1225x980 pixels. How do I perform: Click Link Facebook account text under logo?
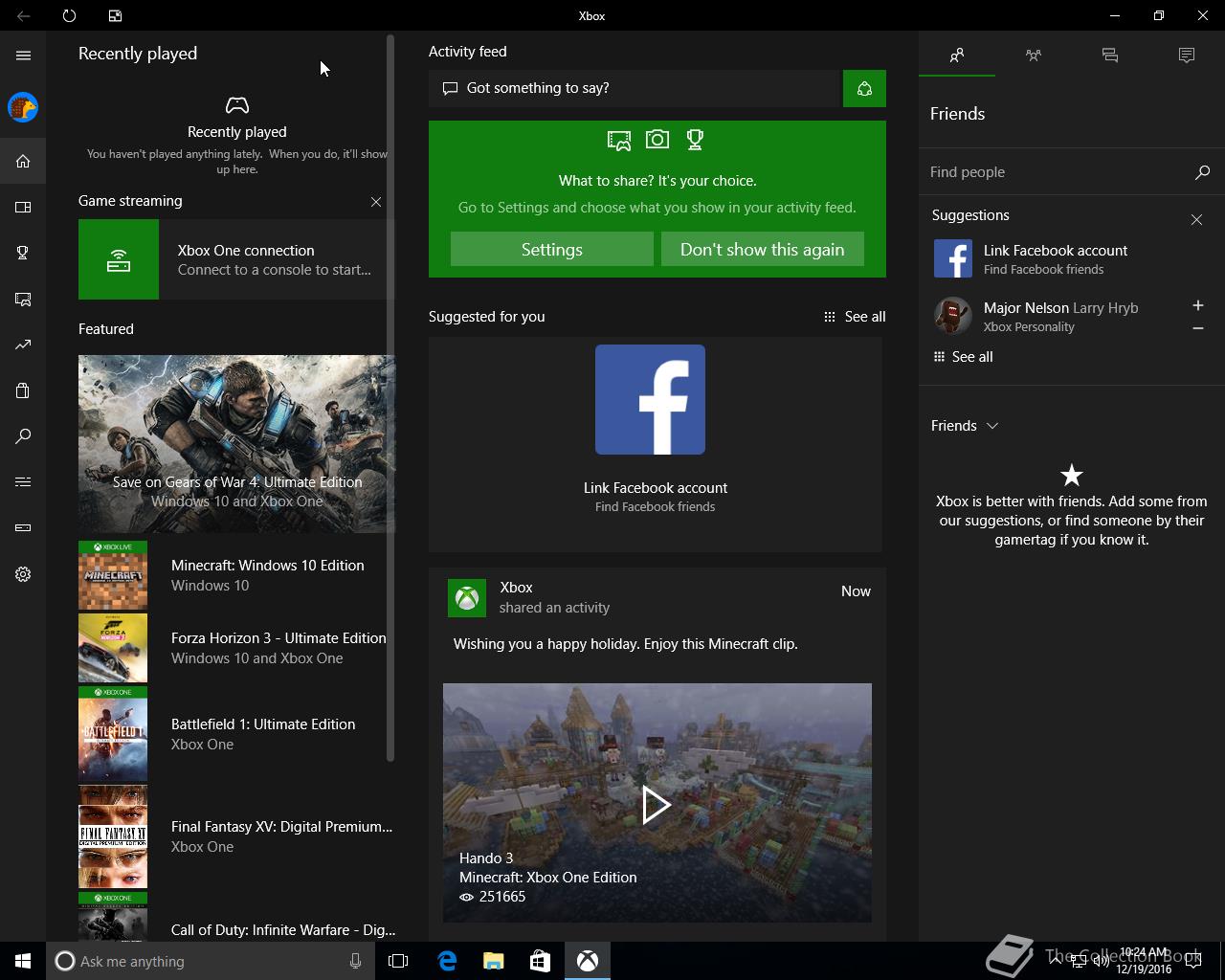coord(656,488)
